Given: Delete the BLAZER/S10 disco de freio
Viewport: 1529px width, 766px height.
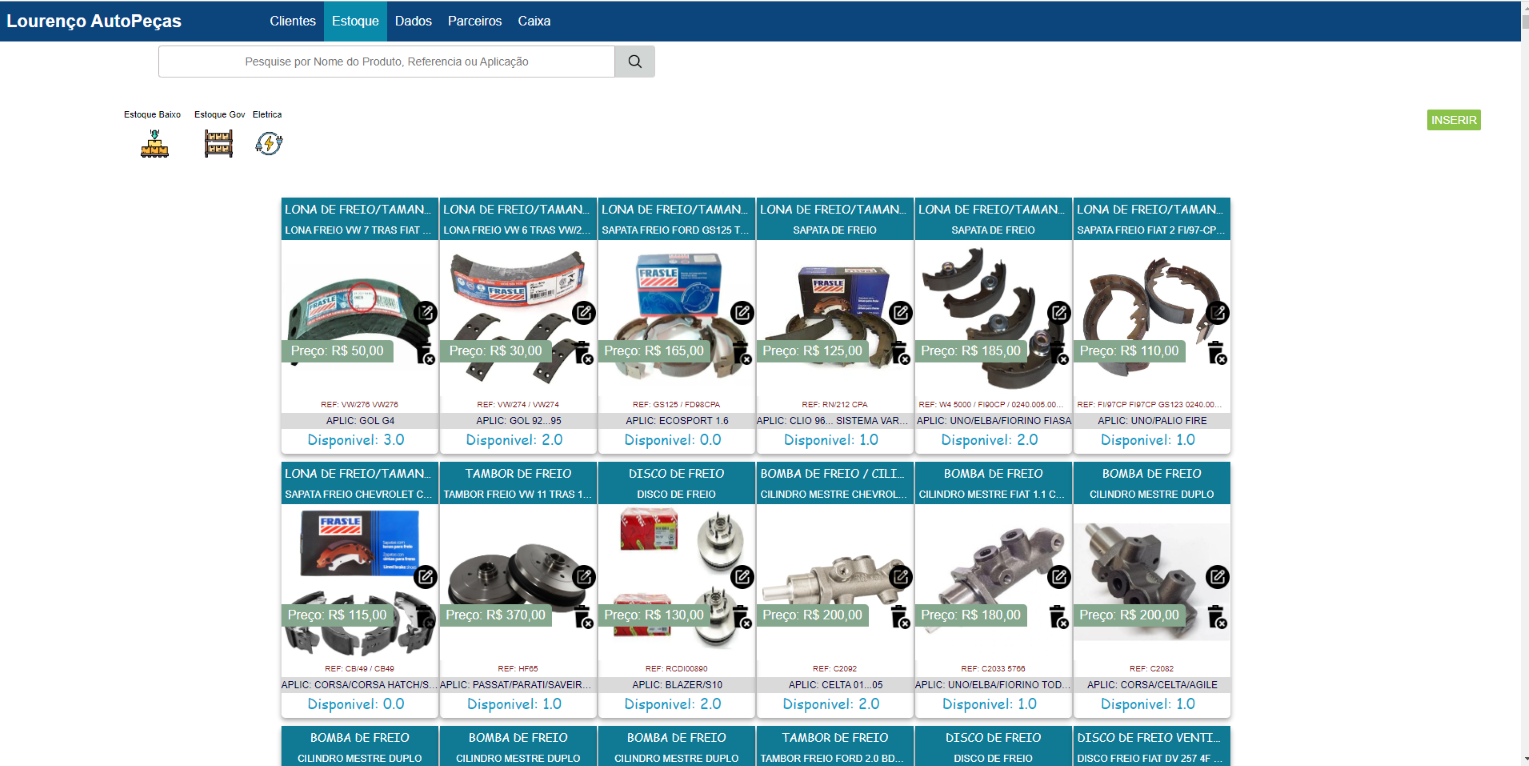Looking at the screenshot, I should [741, 616].
